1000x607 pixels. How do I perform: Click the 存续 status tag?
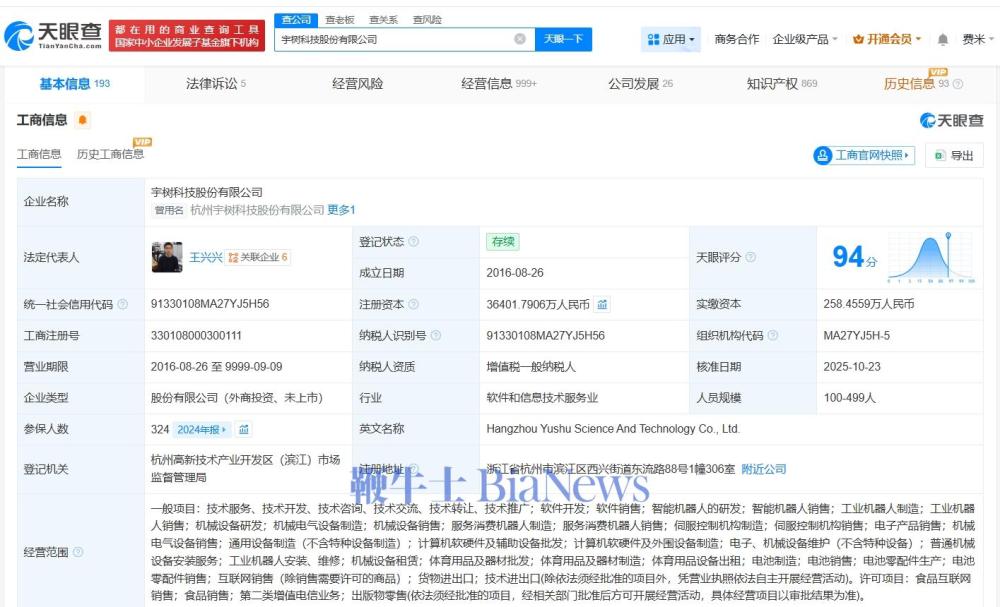pos(503,242)
